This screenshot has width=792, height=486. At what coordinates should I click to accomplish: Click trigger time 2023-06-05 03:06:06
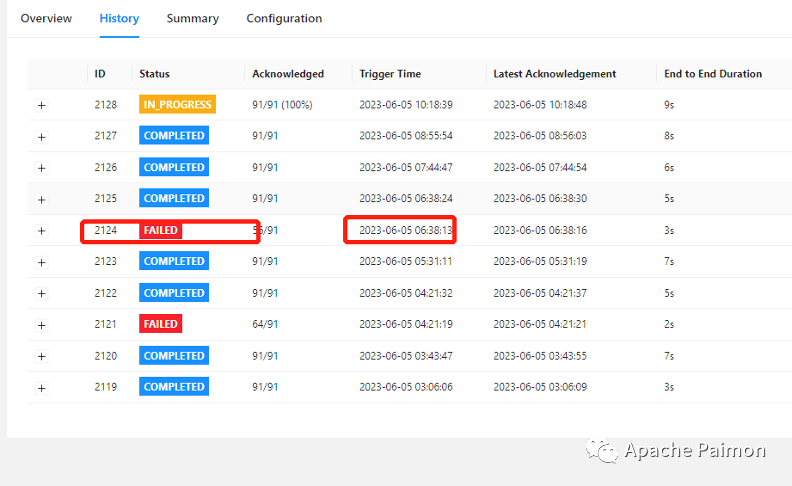(406, 387)
